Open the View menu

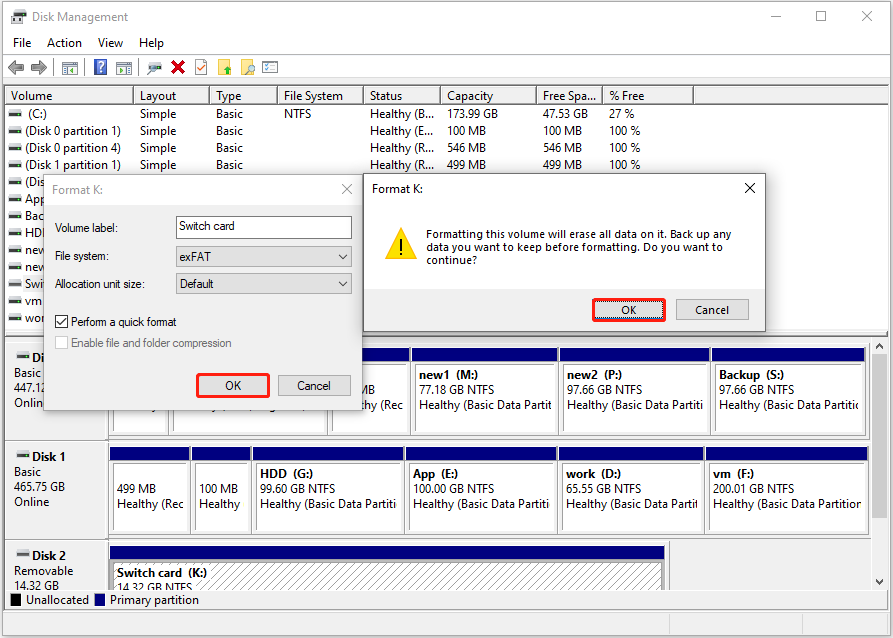[109, 42]
